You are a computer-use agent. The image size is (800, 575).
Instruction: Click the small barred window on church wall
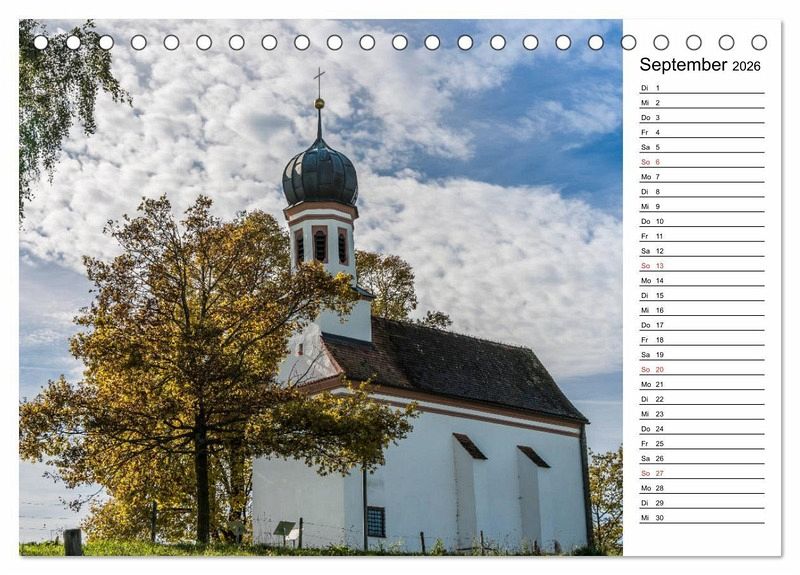(x=375, y=521)
